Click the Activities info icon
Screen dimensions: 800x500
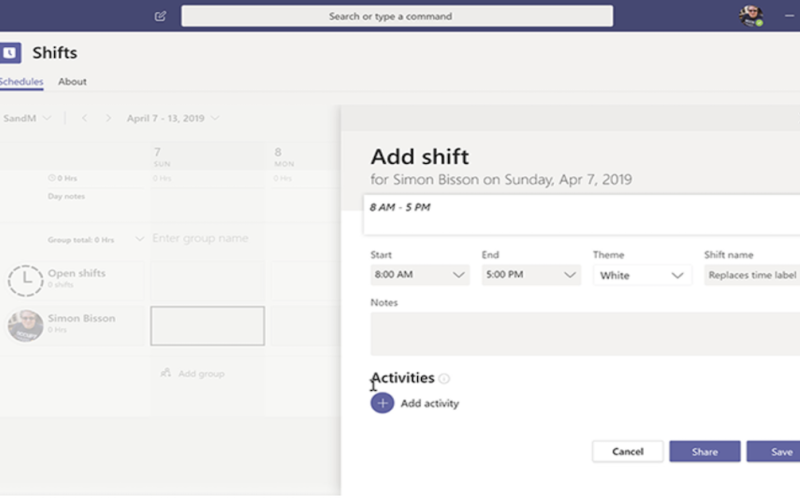coord(444,379)
